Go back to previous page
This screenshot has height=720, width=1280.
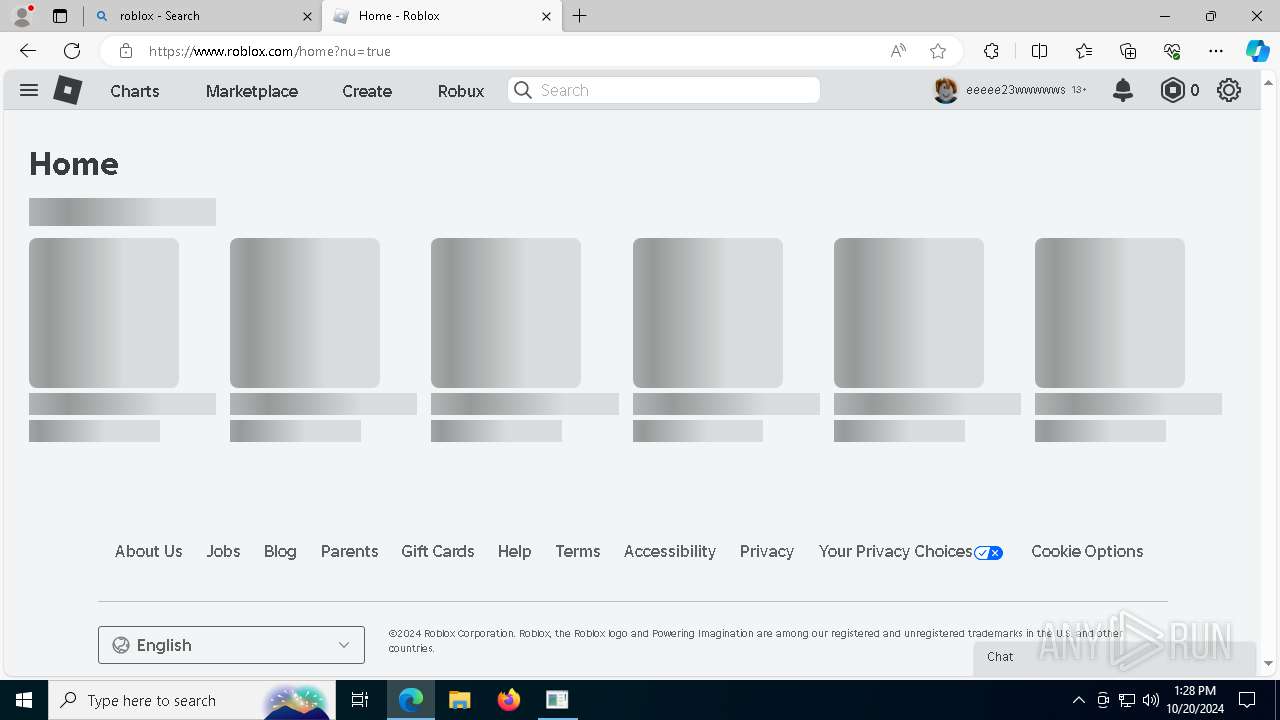click(x=28, y=51)
